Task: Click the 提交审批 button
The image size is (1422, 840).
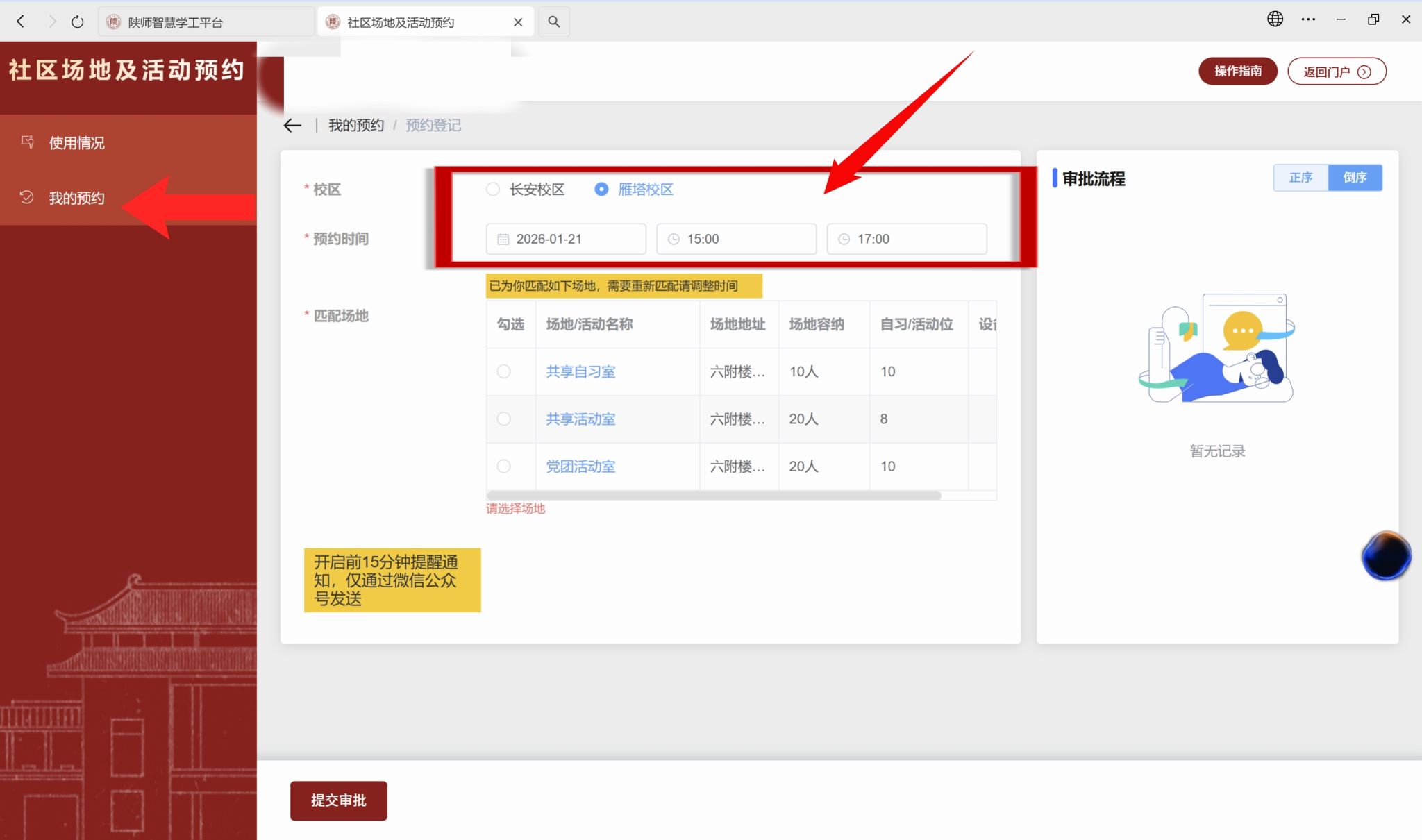Action: [x=338, y=800]
